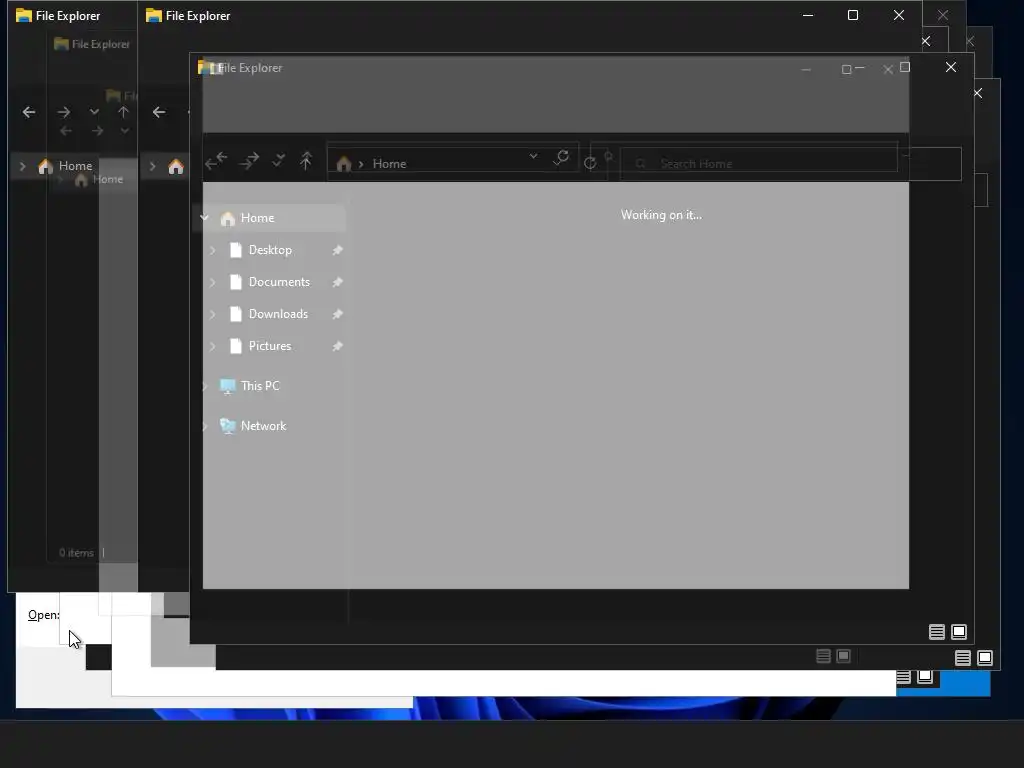Click the 'Working on it...' status text
The height and width of the screenshot is (768, 1024).
click(661, 215)
